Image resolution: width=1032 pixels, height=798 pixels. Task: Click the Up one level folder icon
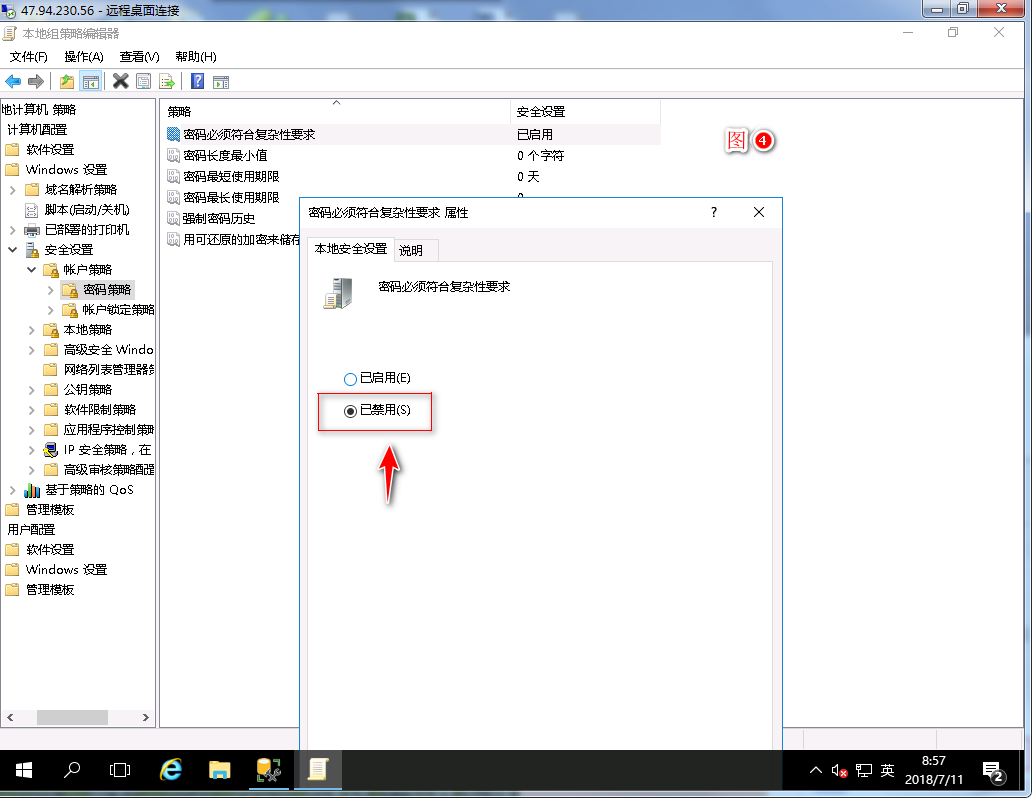tap(67, 82)
